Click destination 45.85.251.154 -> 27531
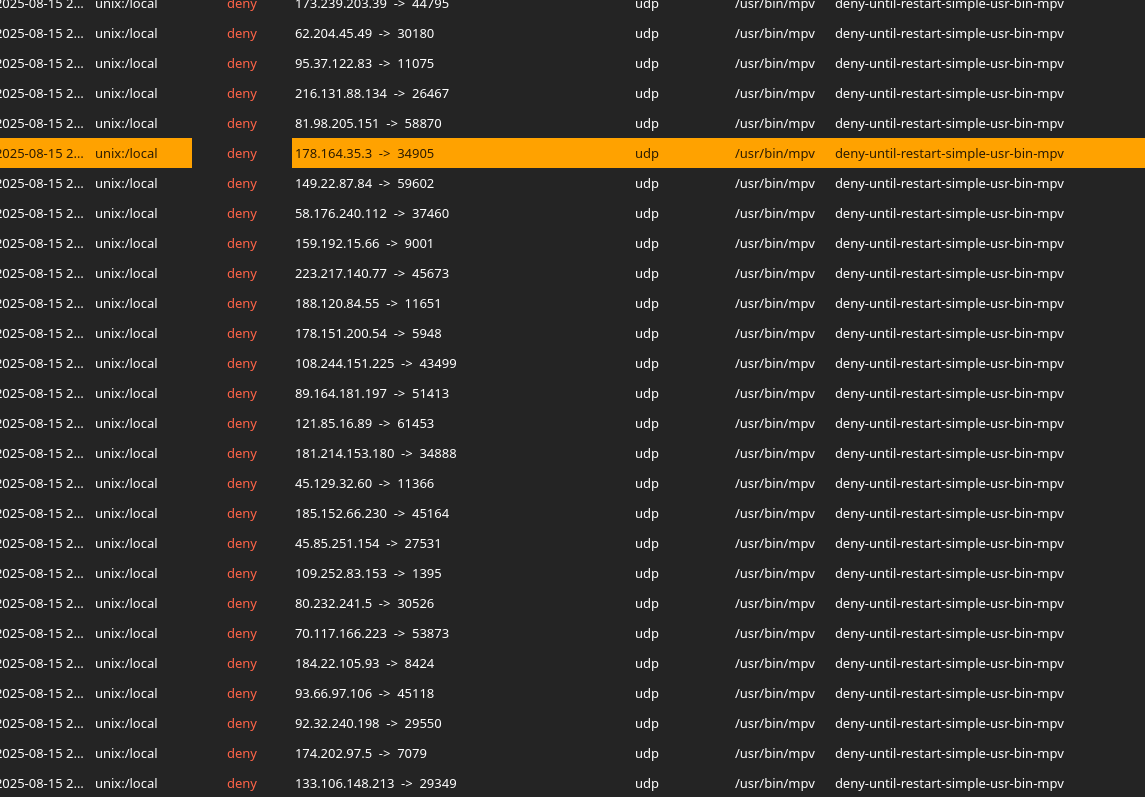Image resolution: width=1145 pixels, height=797 pixels. 368,543
